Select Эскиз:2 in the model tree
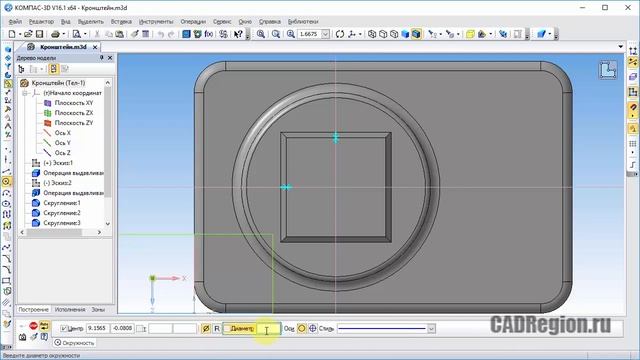The image size is (640, 360). pos(58,183)
